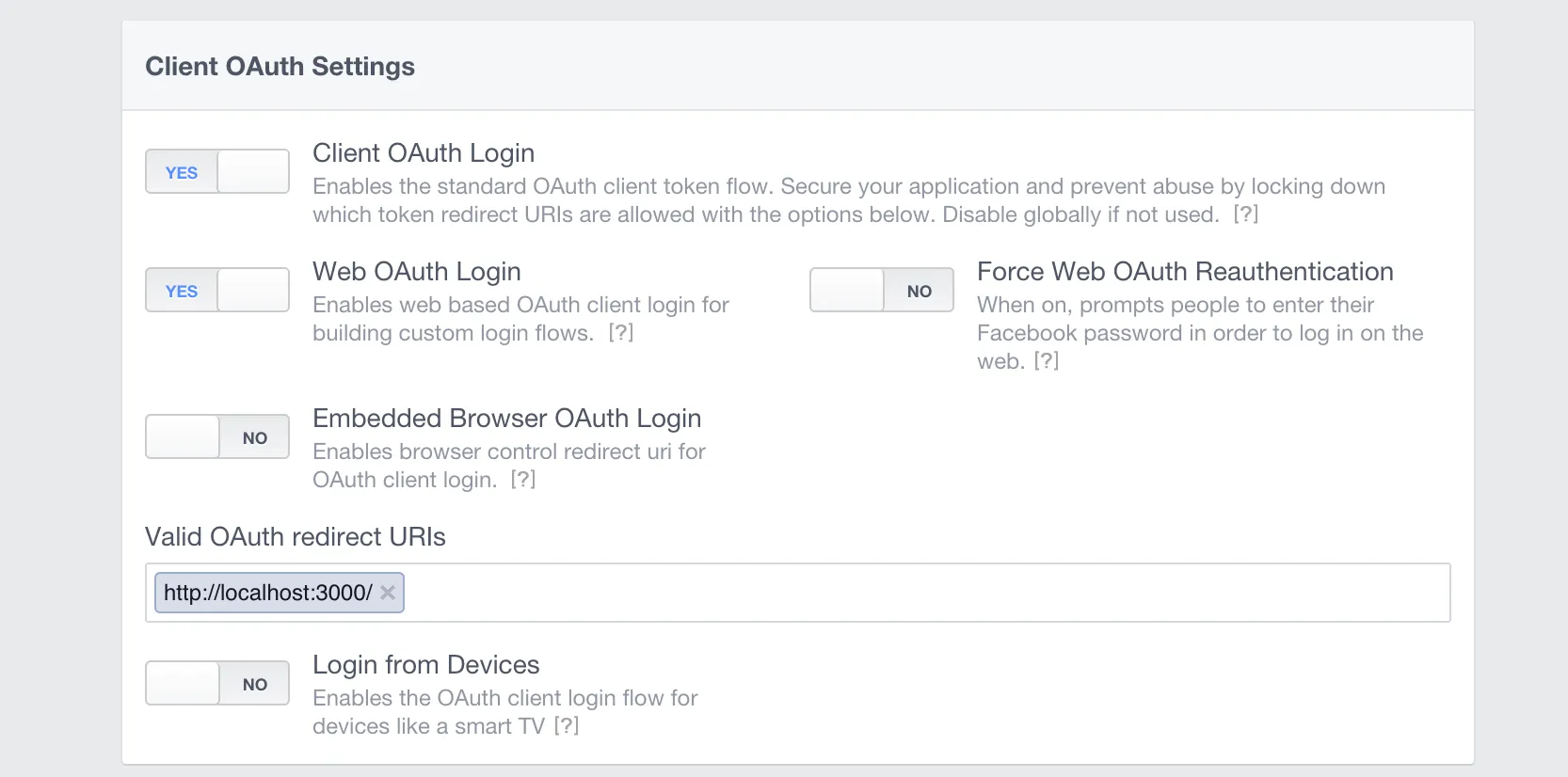Enable Force Web OAuth Reauthentication toggle
The width and height of the screenshot is (1568, 777).
click(881, 291)
